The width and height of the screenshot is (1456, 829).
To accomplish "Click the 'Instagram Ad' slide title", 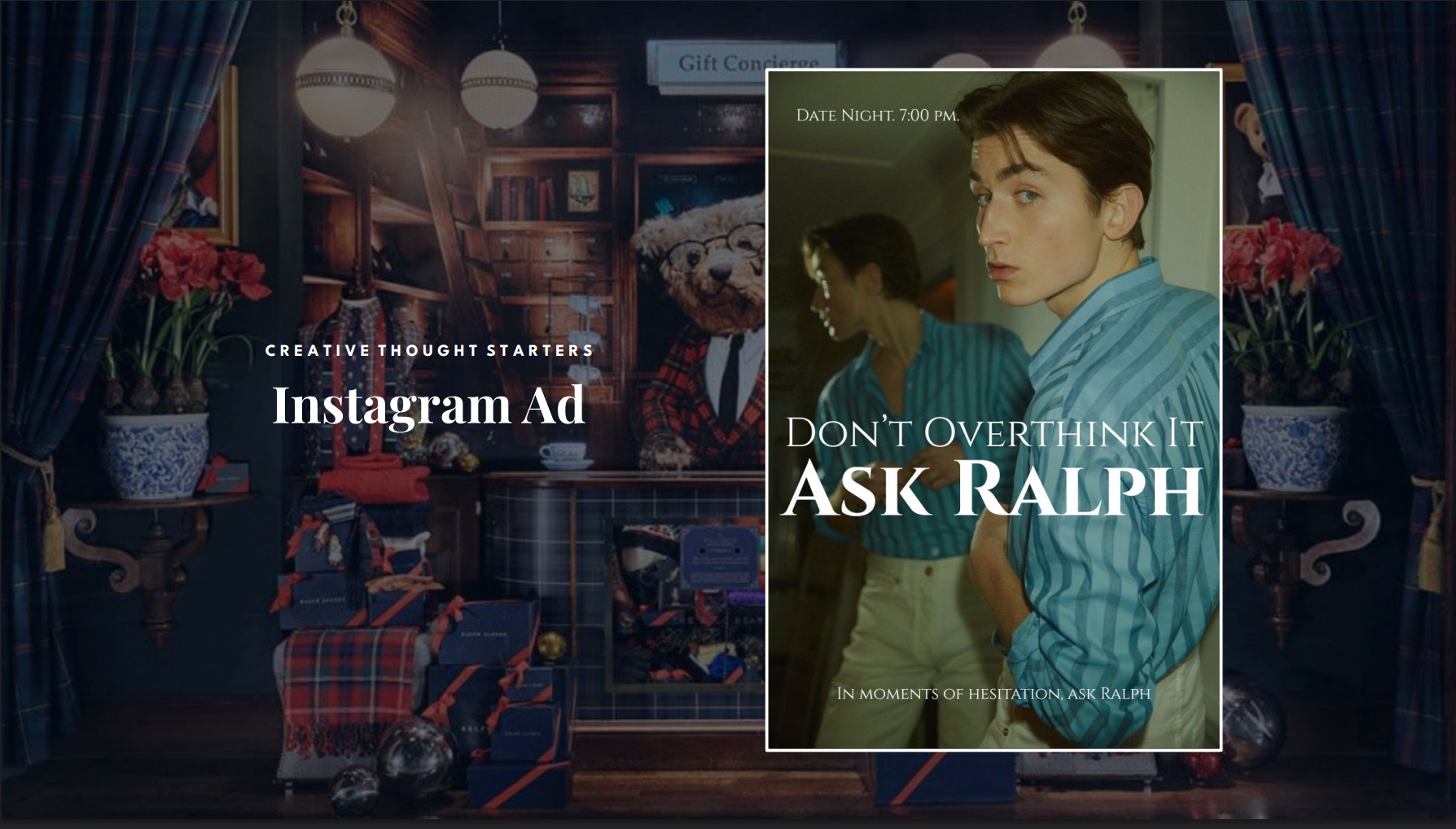I will (428, 405).
